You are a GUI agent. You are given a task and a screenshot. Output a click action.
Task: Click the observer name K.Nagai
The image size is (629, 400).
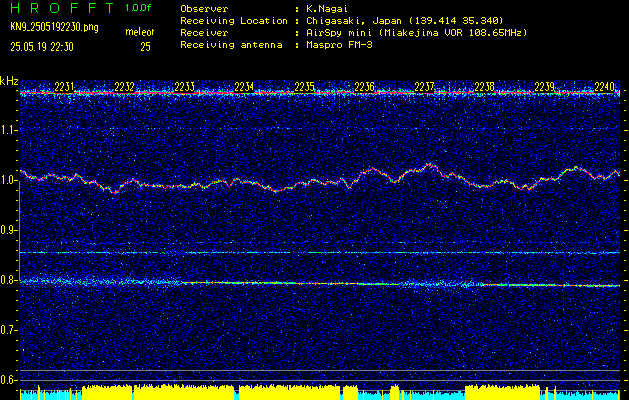coord(325,8)
